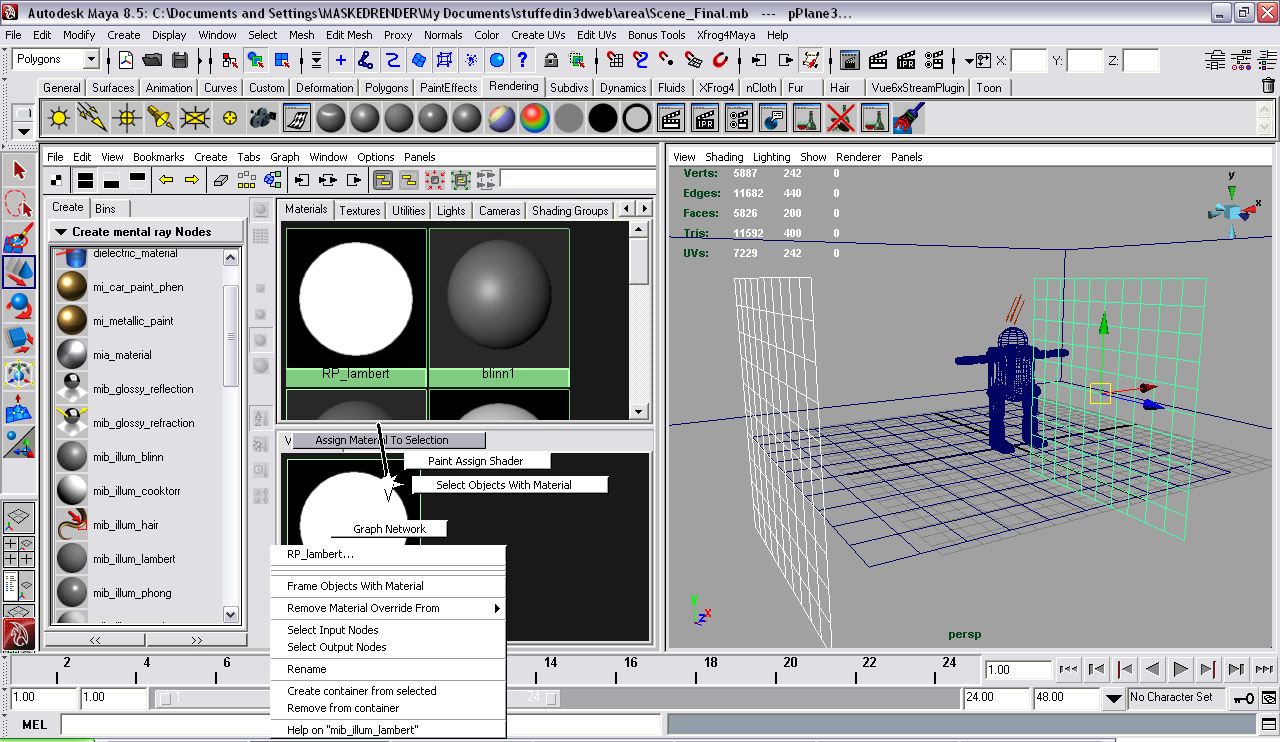Image resolution: width=1280 pixels, height=742 pixels.
Task: Create a directional light from the shelf
Action: tap(92, 119)
